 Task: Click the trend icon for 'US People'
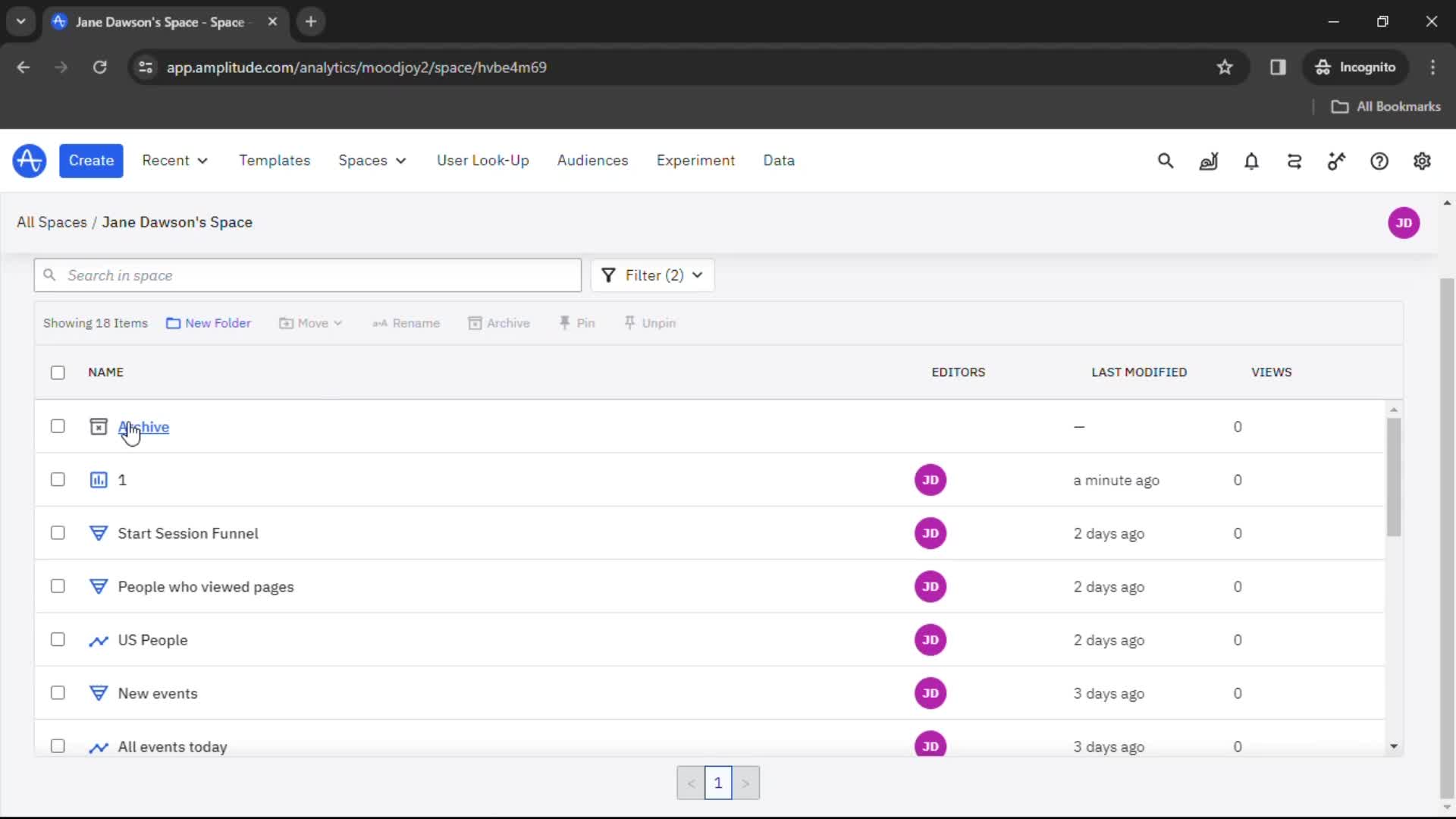(x=98, y=640)
